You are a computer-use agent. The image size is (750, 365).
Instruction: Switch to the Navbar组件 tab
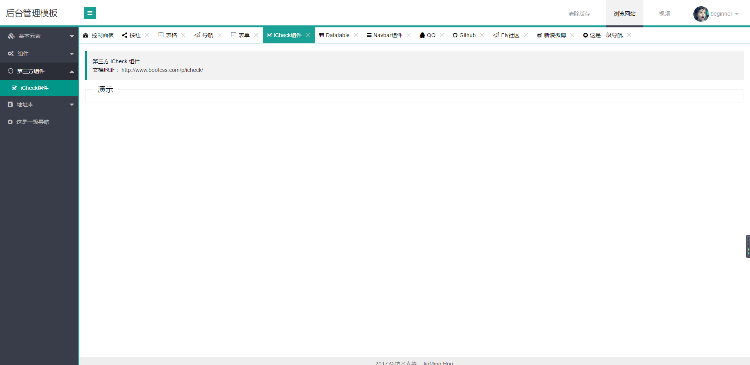point(388,35)
